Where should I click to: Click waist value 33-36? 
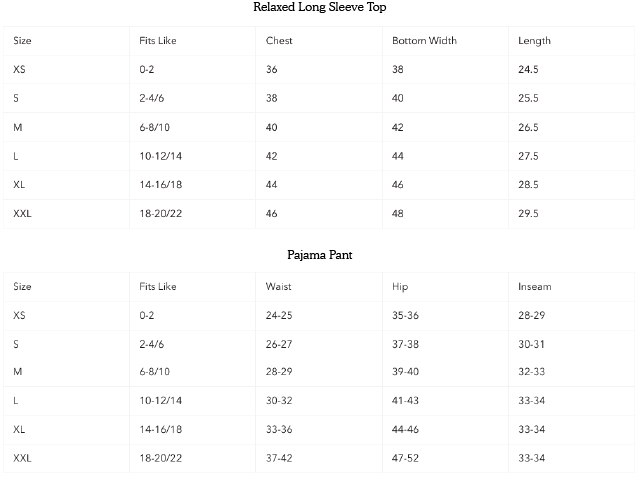[279, 430]
